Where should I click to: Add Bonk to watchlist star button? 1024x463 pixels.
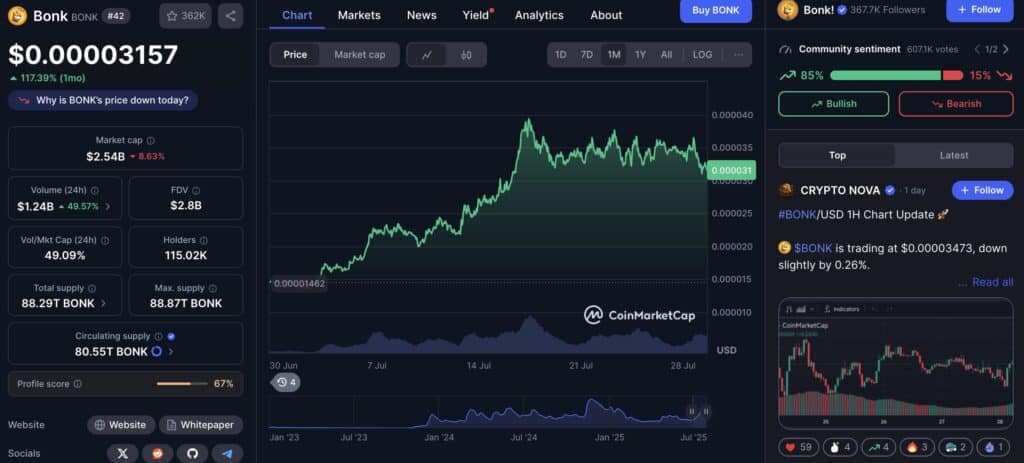pyautogui.click(x=185, y=16)
